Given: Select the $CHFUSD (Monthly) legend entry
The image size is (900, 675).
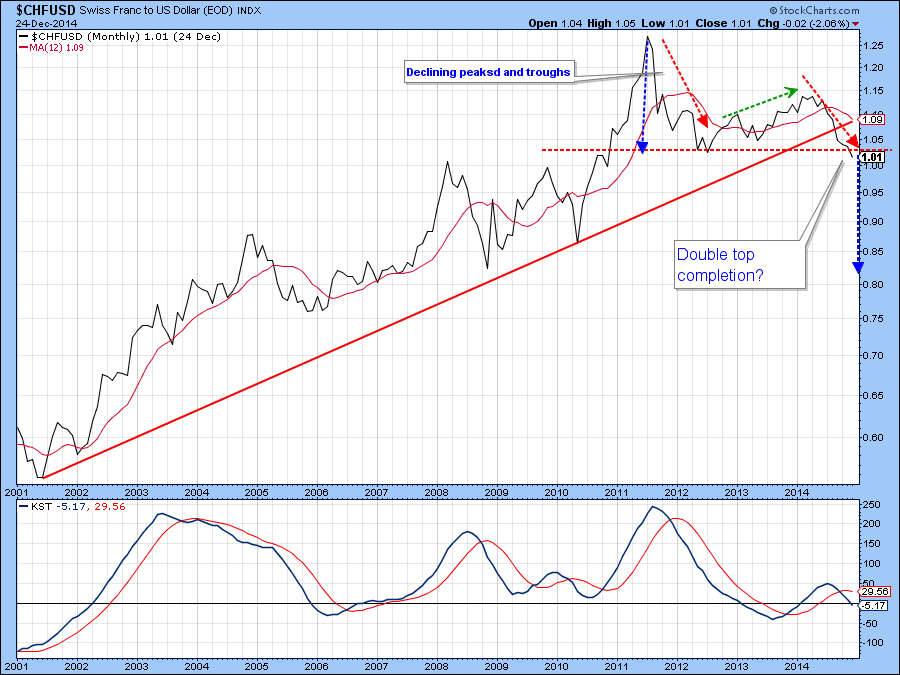Looking at the screenshot, I should (120, 37).
